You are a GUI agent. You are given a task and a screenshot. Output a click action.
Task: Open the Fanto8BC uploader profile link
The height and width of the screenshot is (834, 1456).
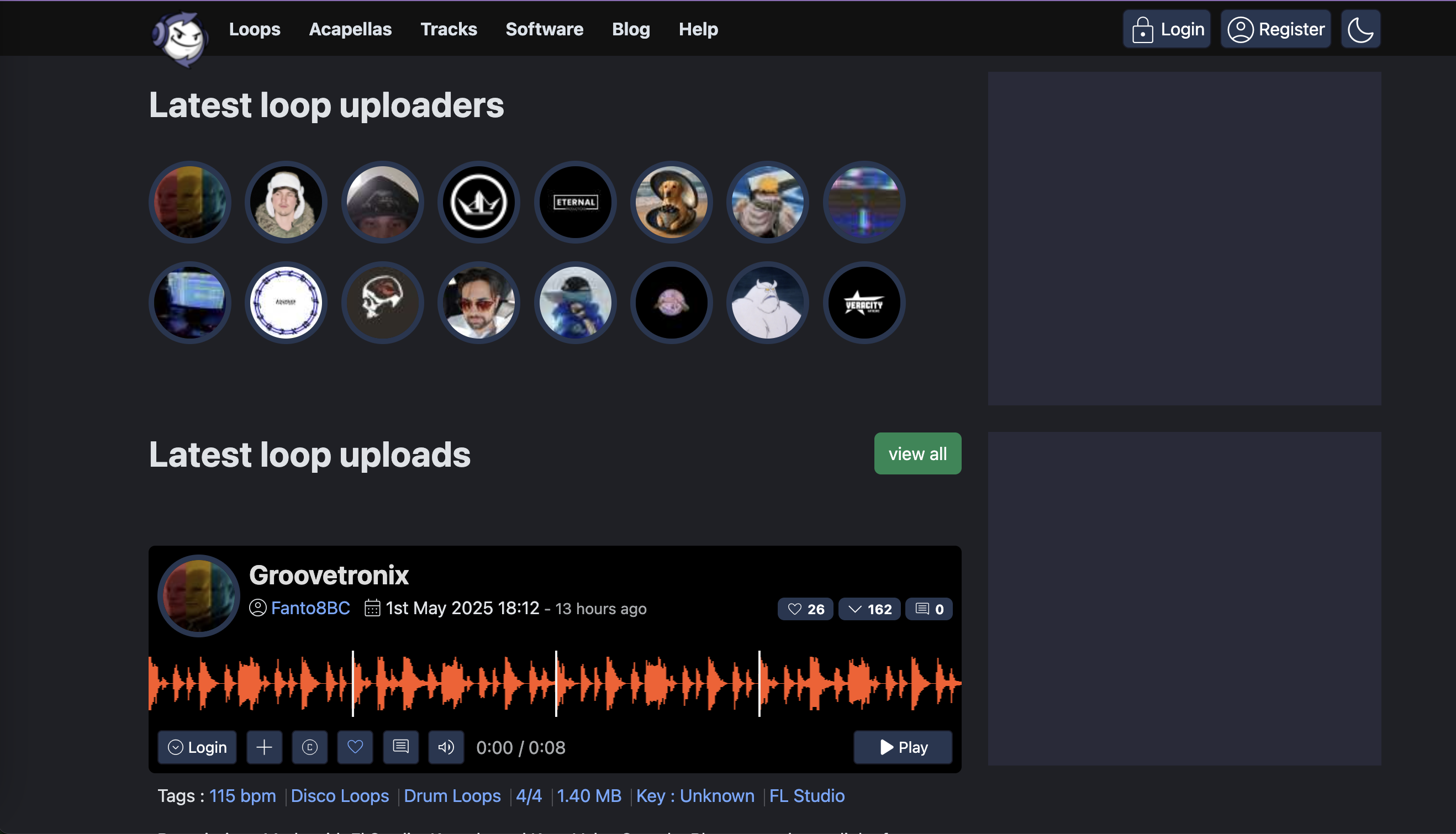(310, 608)
